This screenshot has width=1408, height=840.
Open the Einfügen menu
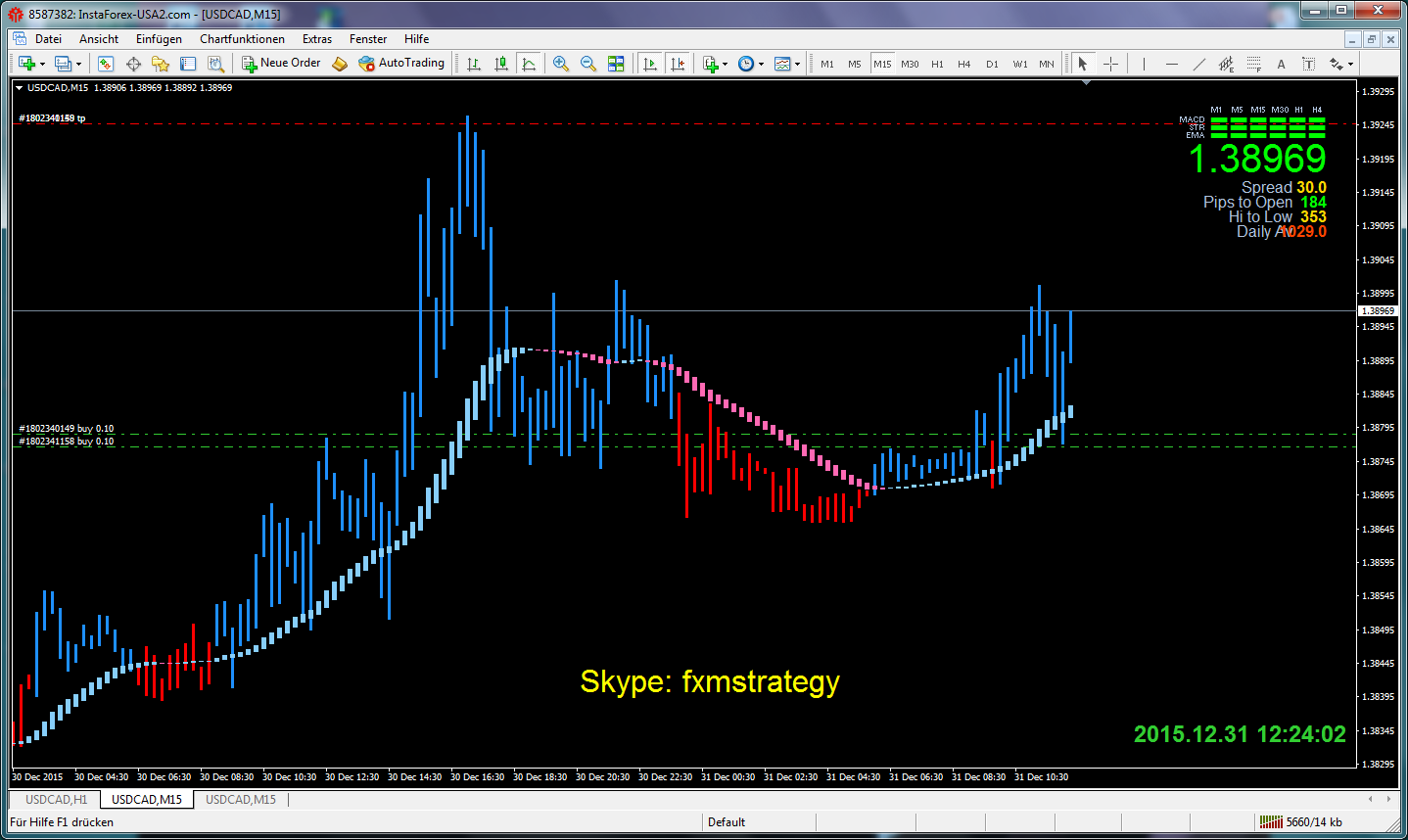coord(159,39)
